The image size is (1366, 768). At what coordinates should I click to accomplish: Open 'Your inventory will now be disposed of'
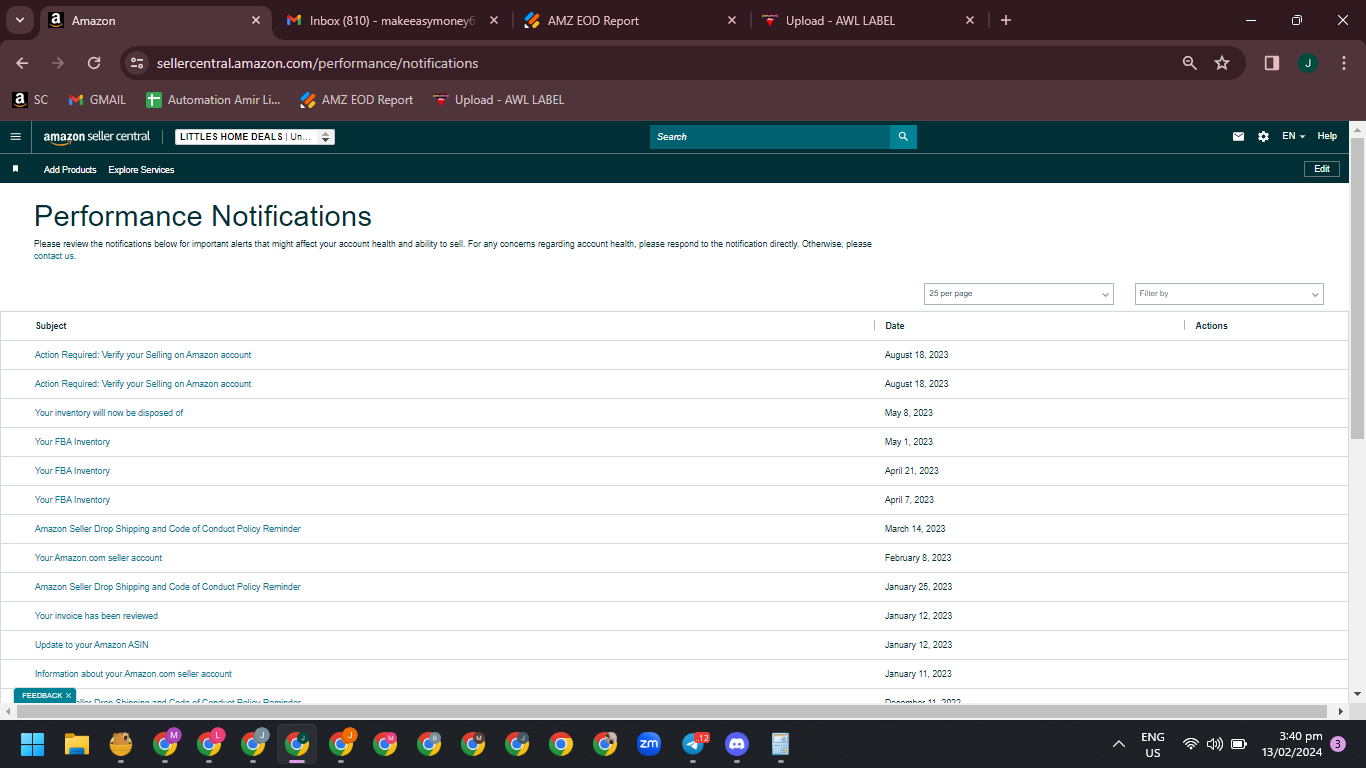coord(109,413)
